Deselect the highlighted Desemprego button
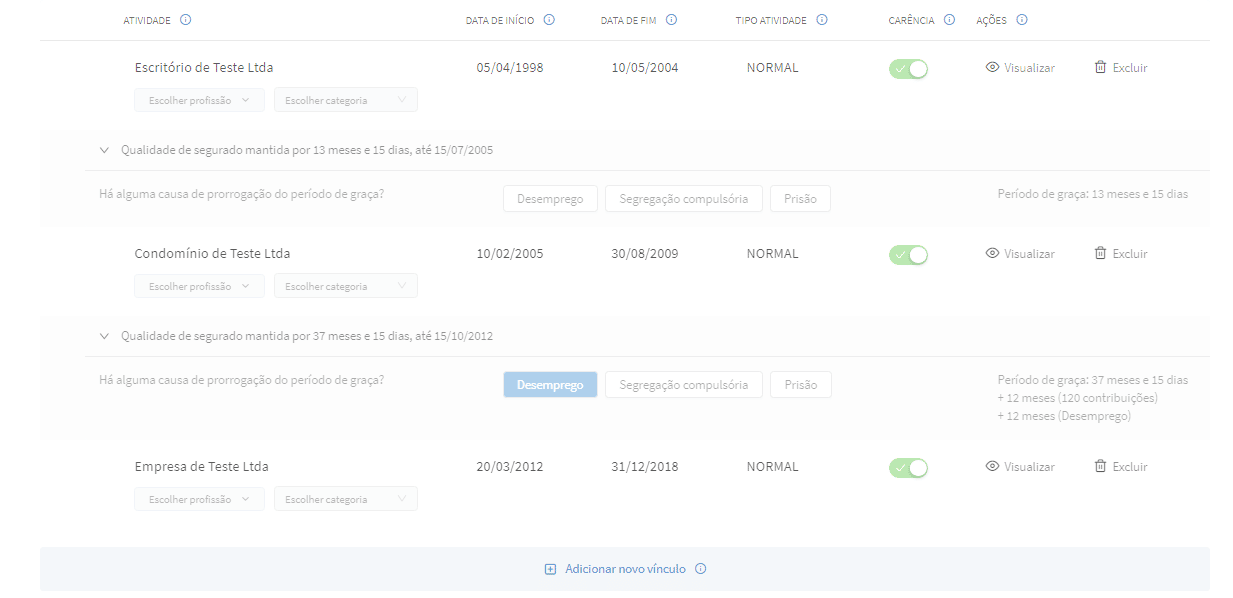Image resolution: width=1233 pixels, height=598 pixels. [550, 385]
